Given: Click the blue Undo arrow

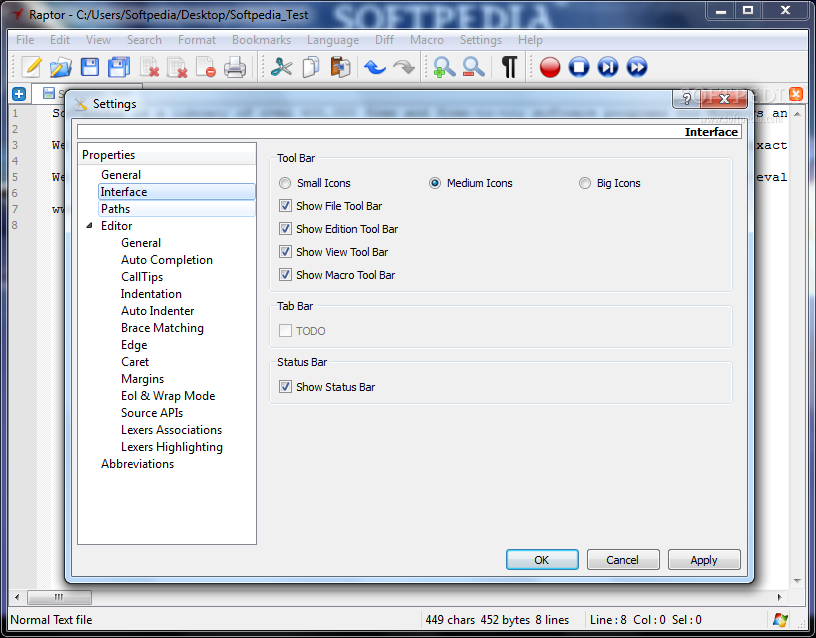Looking at the screenshot, I should pyautogui.click(x=375, y=67).
